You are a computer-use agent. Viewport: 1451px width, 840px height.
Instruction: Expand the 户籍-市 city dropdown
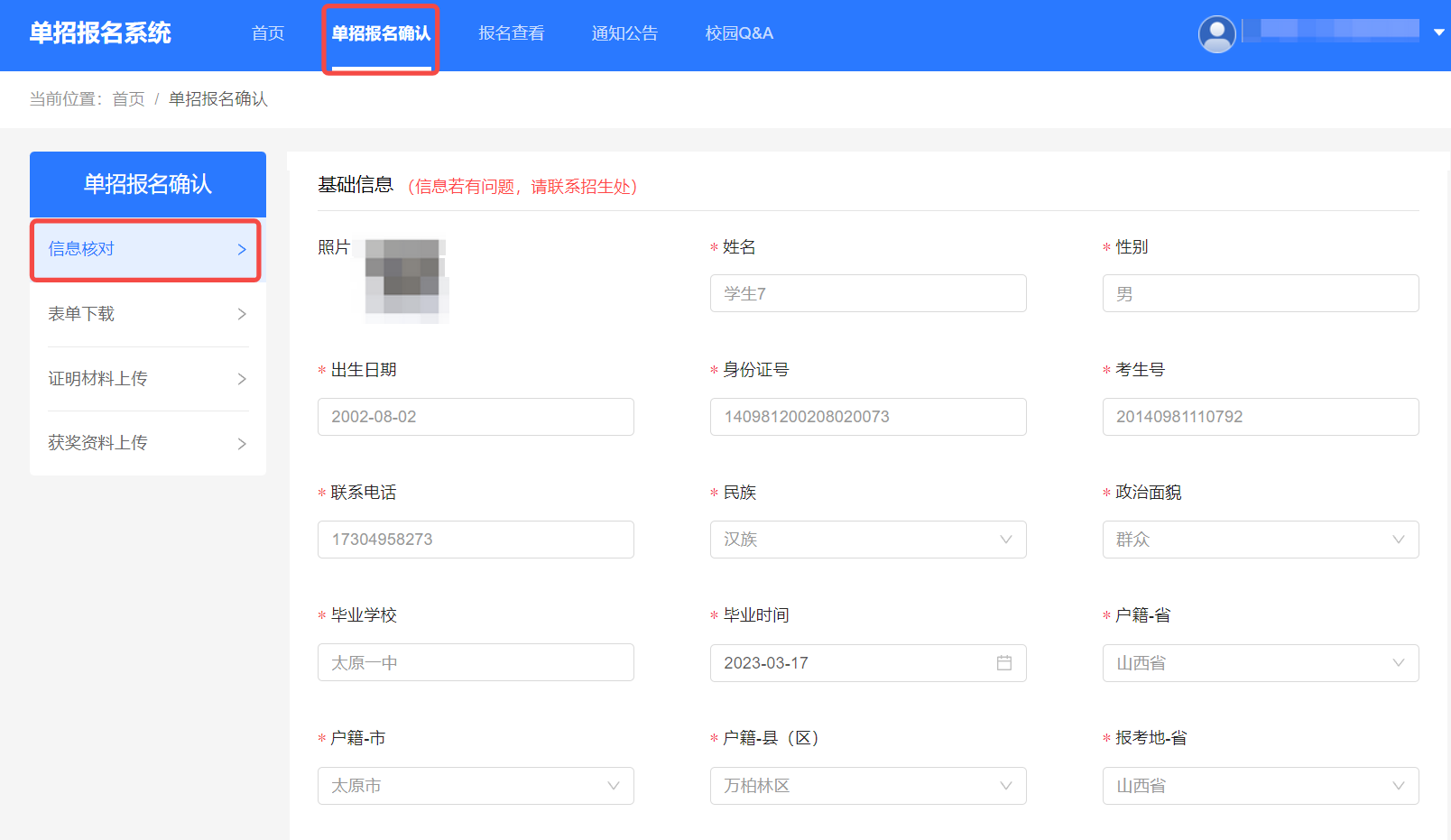[x=613, y=785]
